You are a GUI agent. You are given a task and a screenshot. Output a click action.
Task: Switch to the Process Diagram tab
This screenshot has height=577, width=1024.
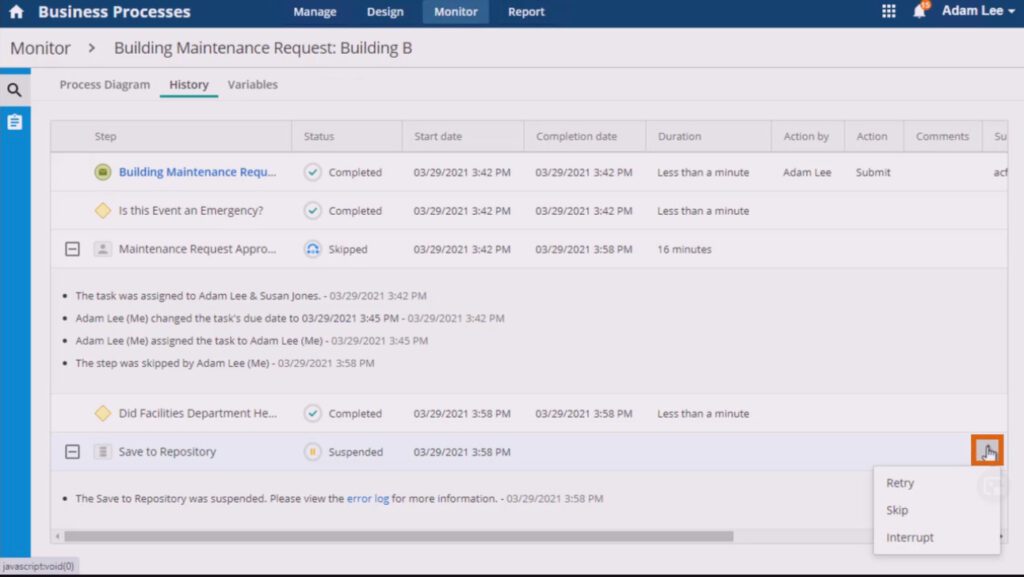click(104, 85)
